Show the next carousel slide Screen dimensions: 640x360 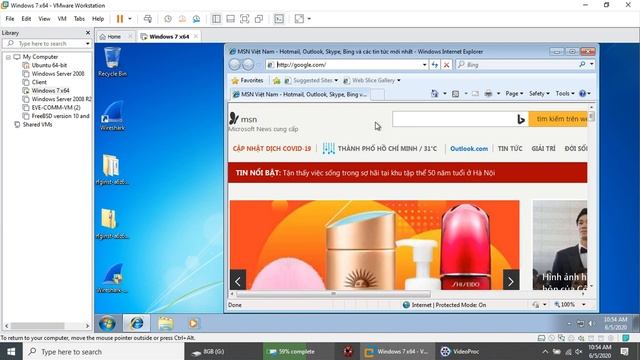tap(511, 280)
